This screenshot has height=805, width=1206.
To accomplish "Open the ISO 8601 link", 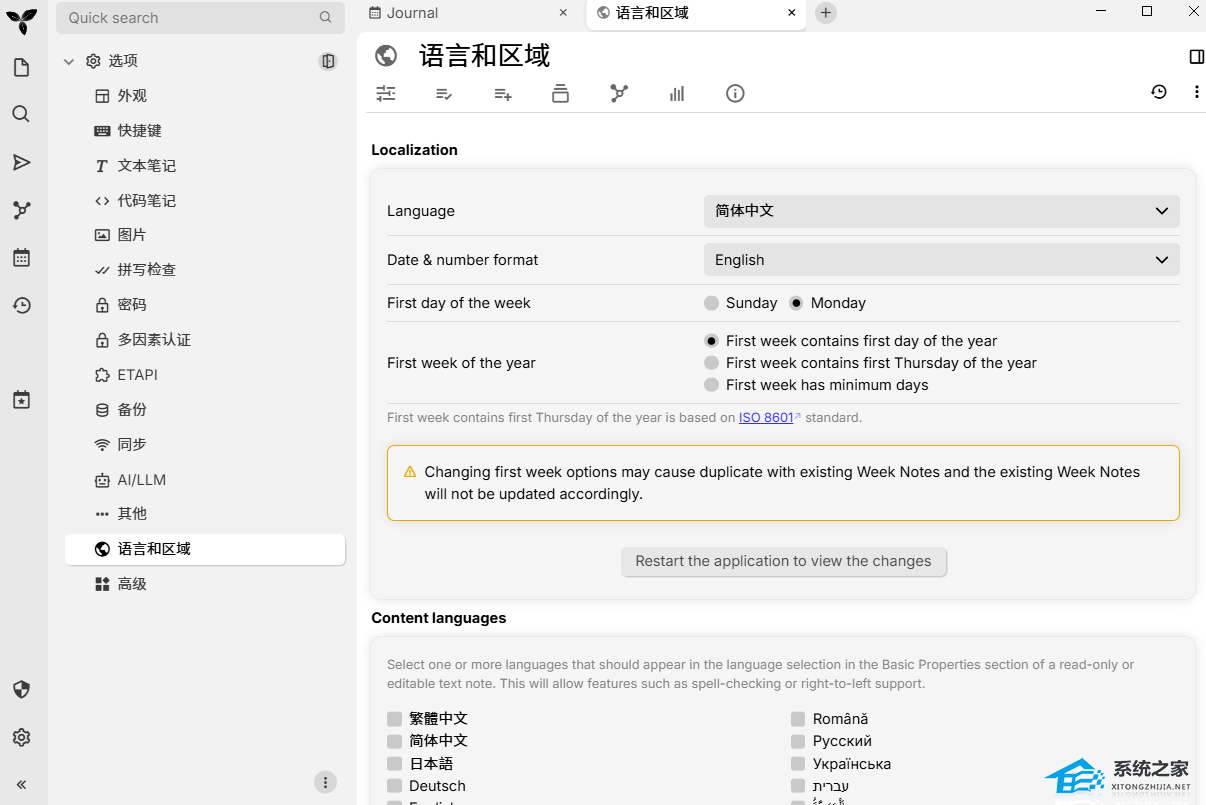I will tap(765, 418).
